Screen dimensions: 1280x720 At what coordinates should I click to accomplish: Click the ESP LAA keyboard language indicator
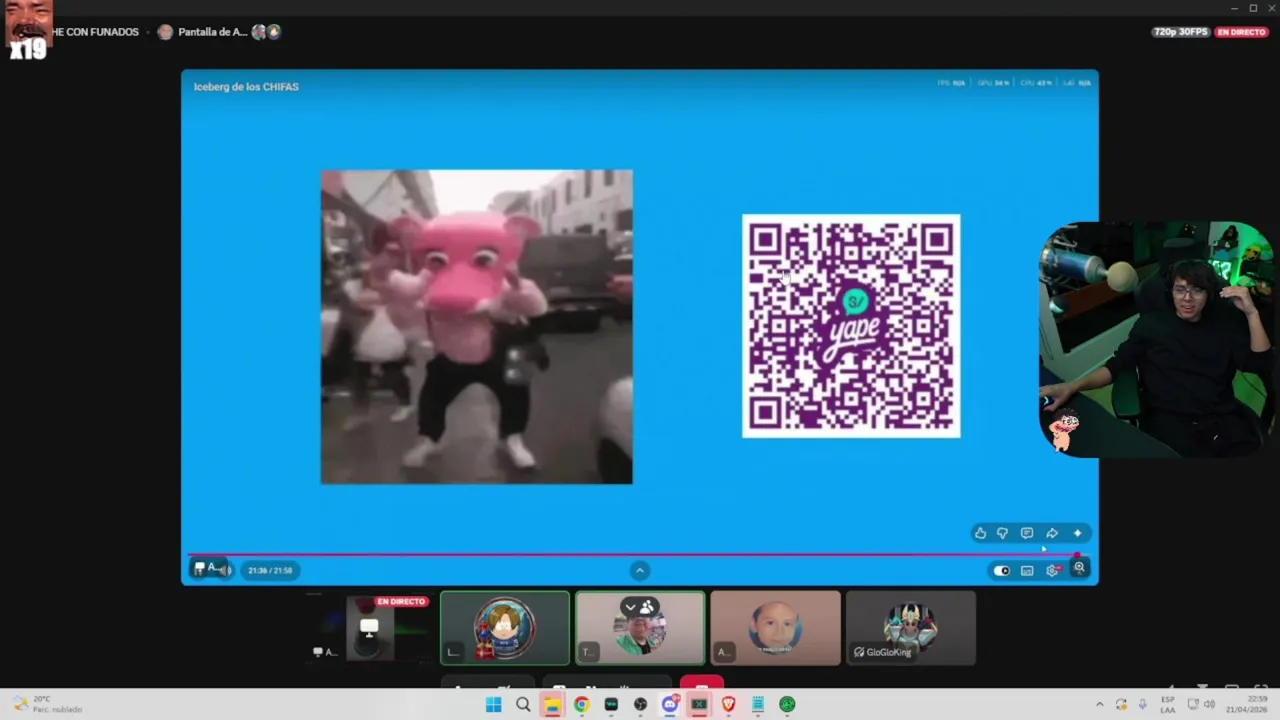click(x=1168, y=705)
